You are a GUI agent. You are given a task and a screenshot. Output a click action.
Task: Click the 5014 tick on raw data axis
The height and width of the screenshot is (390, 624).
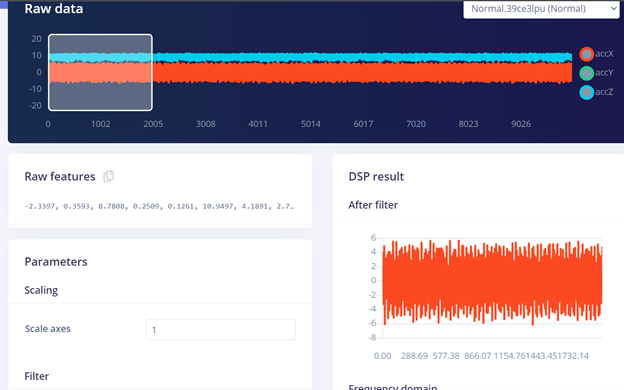[310, 124]
